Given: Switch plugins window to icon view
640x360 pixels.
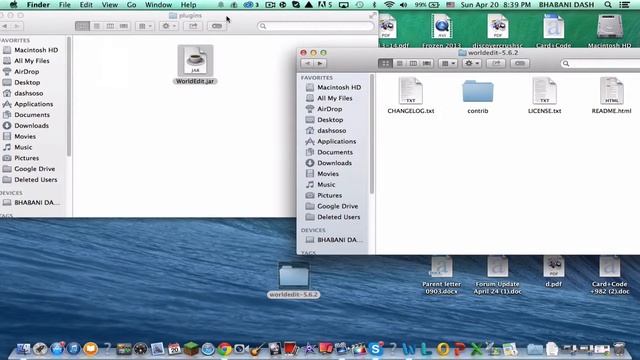Looking at the screenshot, I should click(82, 26).
